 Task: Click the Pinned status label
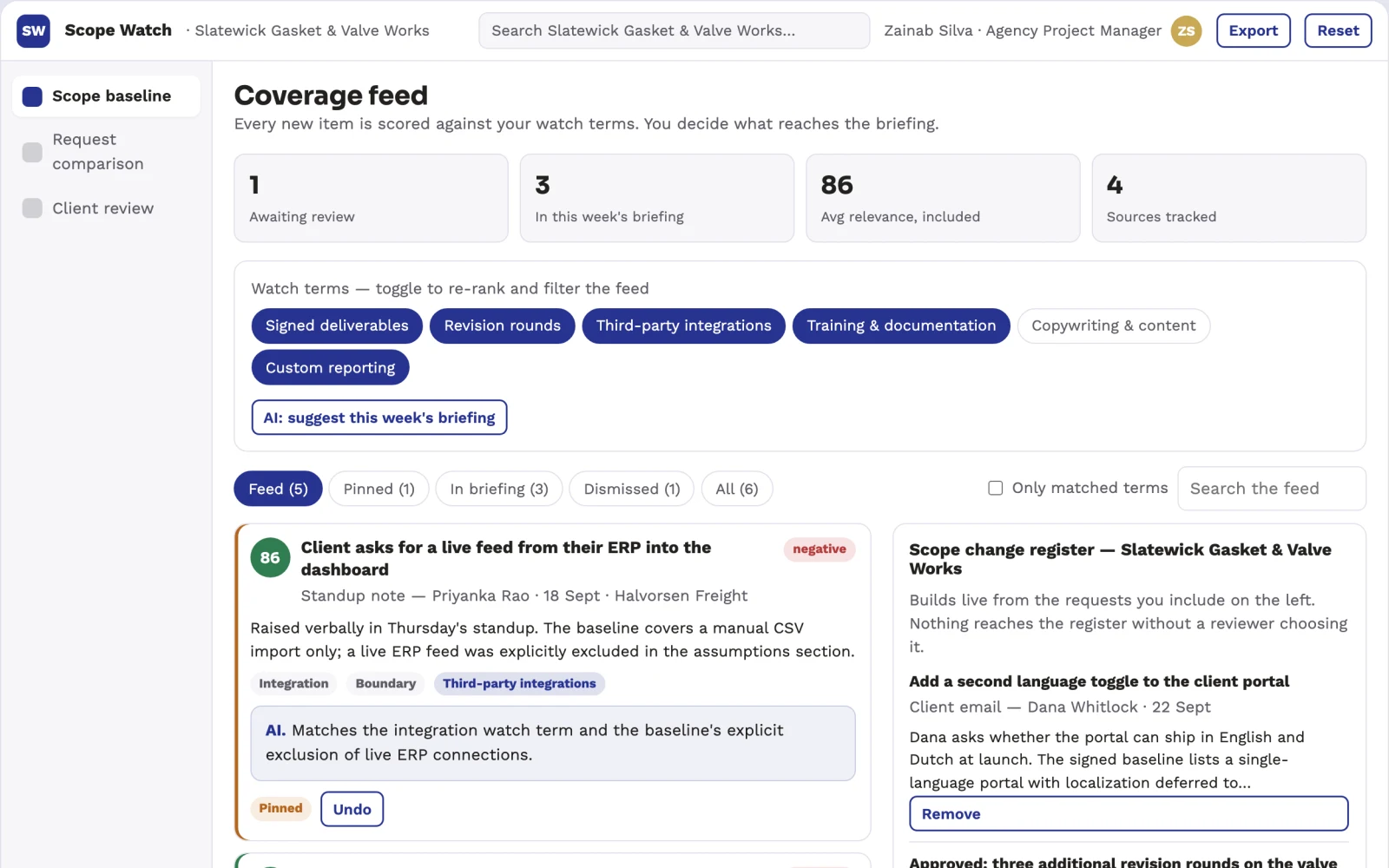pyautogui.click(x=280, y=808)
